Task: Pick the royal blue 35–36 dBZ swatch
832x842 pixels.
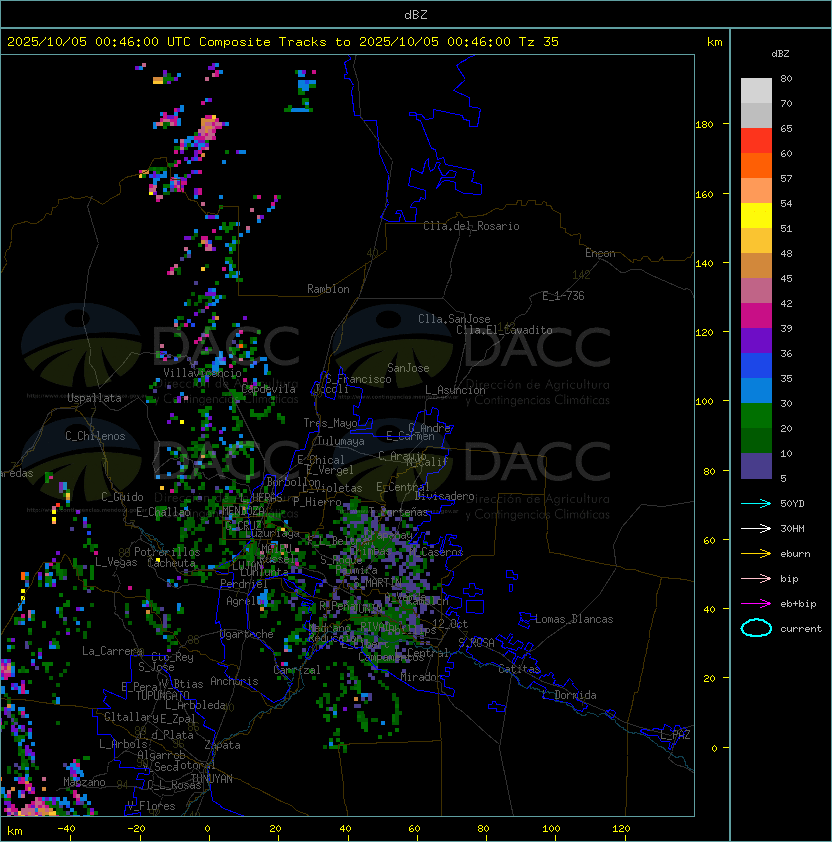Action: pos(756,366)
